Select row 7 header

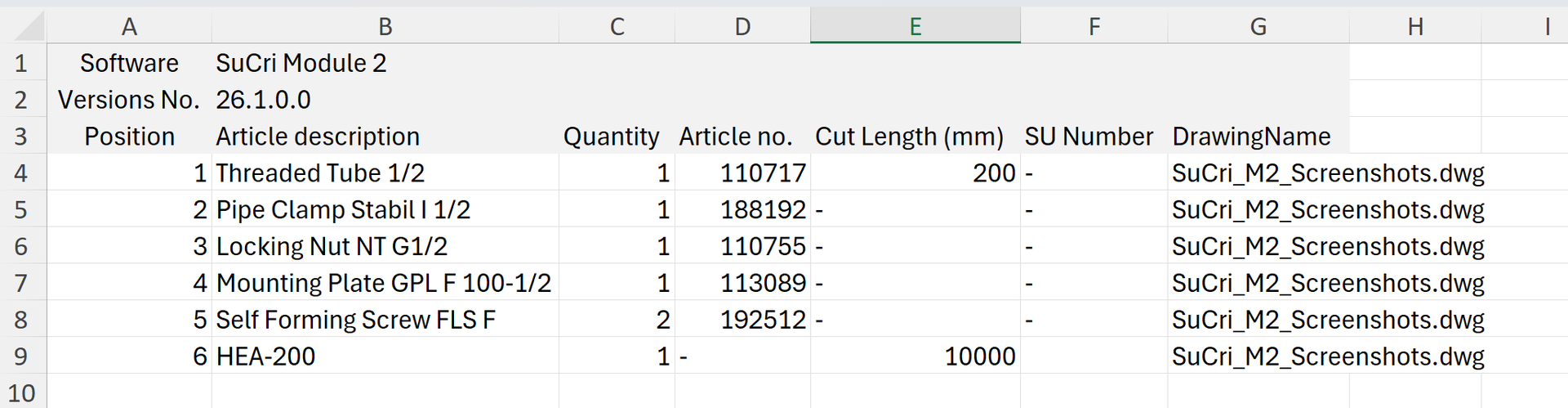pos(22,283)
